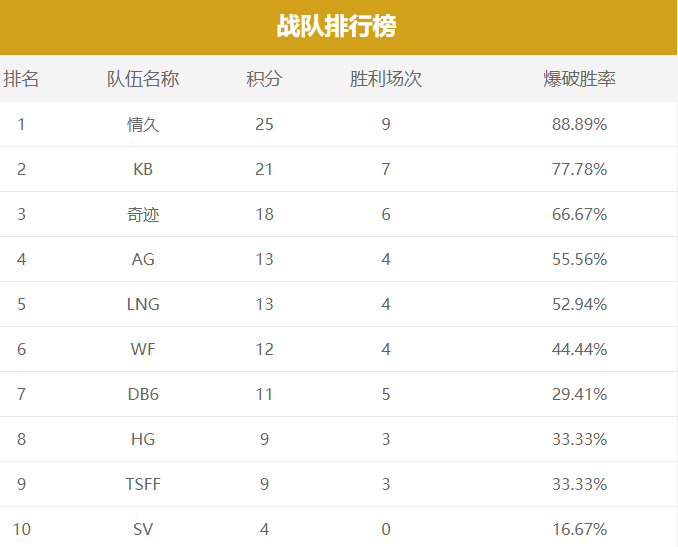Select the 奇迹 team name
The width and height of the screenshot is (678, 547).
[x=143, y=214]
